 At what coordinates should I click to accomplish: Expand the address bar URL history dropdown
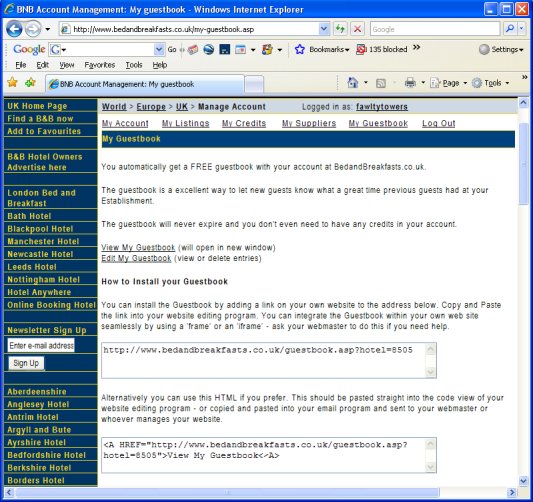click(324, 29)
